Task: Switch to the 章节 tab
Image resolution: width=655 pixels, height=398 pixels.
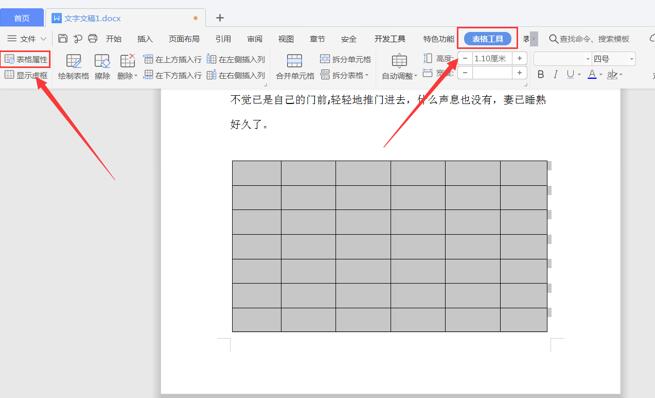Action: [317, 39]
